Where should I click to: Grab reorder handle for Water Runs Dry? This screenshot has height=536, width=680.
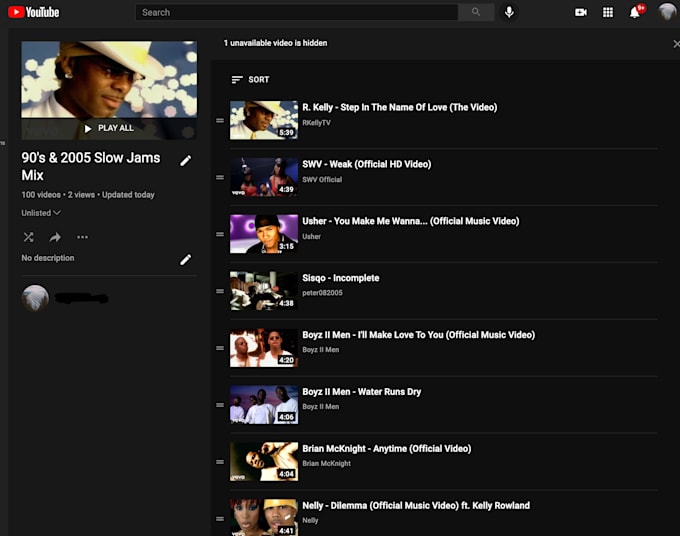tap(220, 405)
